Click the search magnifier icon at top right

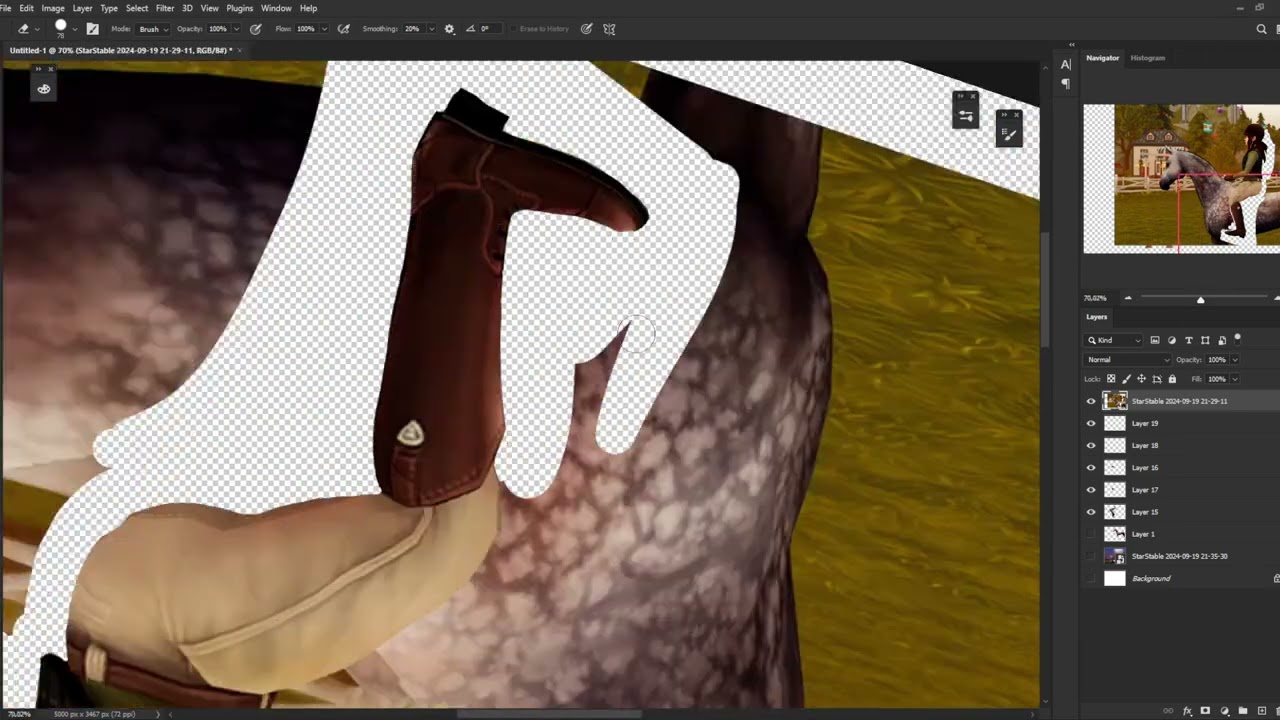click(1261, 29)
